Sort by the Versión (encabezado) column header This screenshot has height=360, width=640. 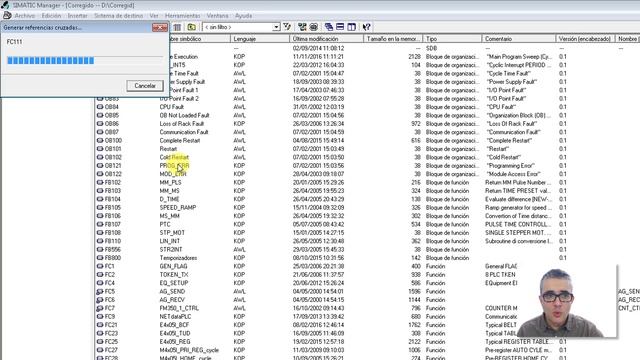[x=585, y=39]
